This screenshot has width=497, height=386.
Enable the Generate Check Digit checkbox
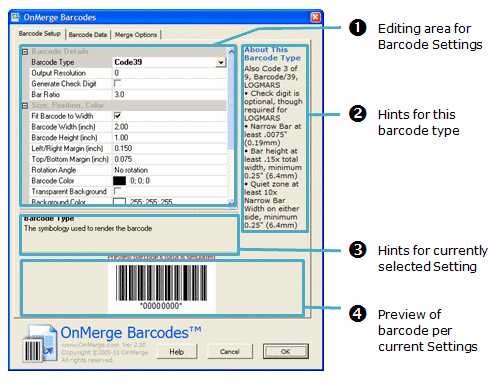pos(117,83)
